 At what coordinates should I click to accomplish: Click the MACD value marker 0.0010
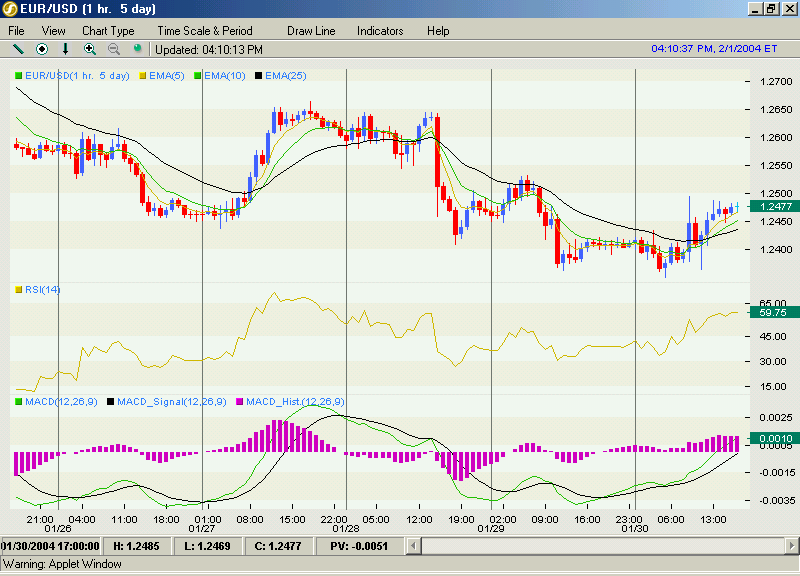pos(776,438)
